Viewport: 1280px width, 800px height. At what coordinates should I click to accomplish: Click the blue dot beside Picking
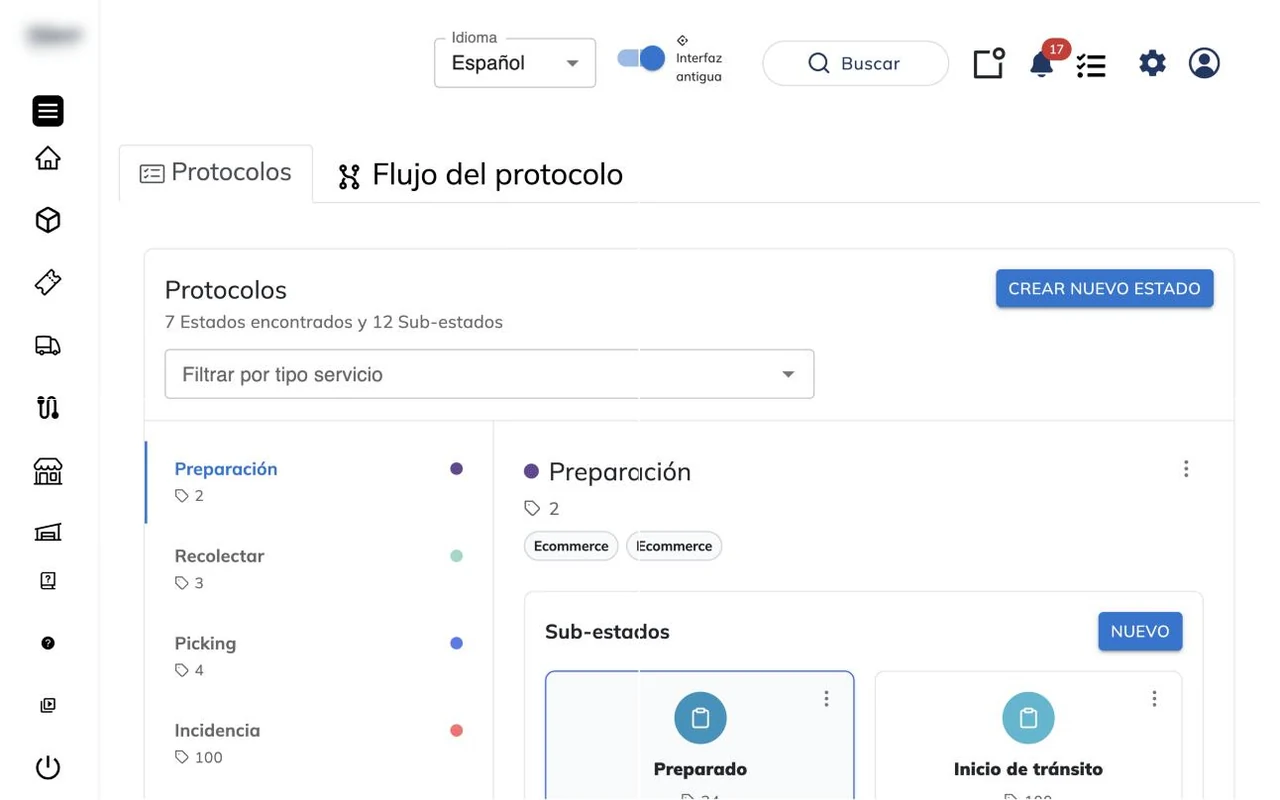pos(456,643)
